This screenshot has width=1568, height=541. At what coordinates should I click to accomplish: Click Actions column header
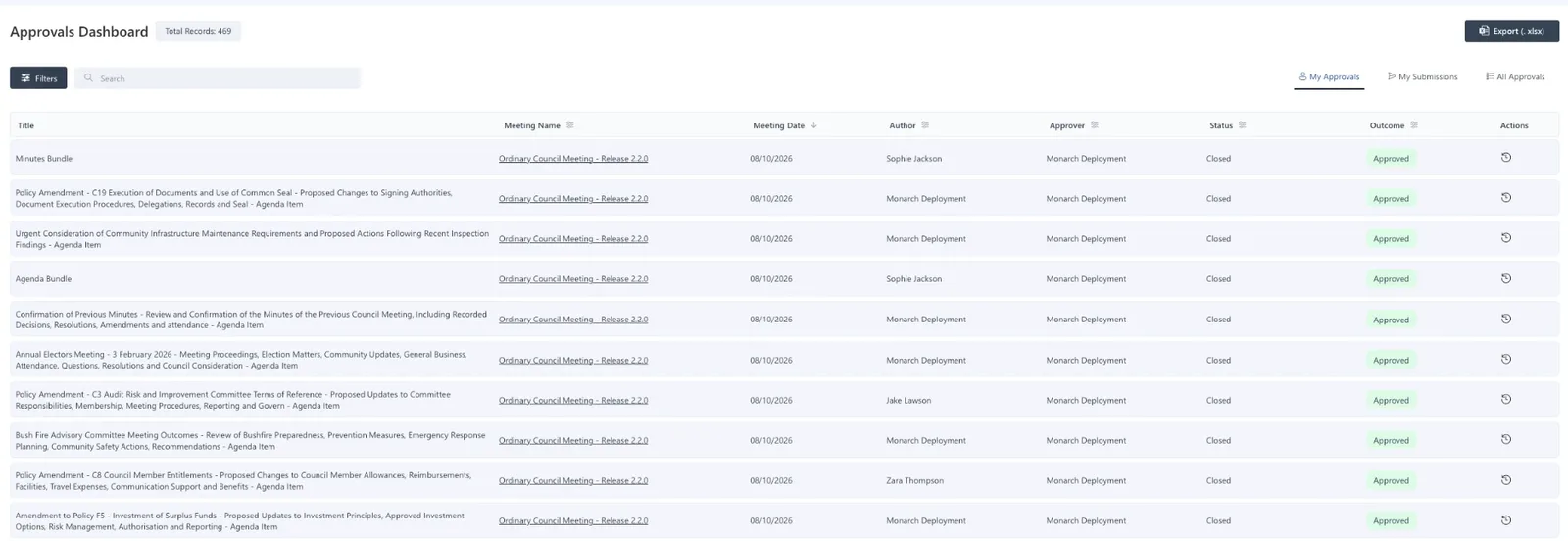tap(1514, 125)
